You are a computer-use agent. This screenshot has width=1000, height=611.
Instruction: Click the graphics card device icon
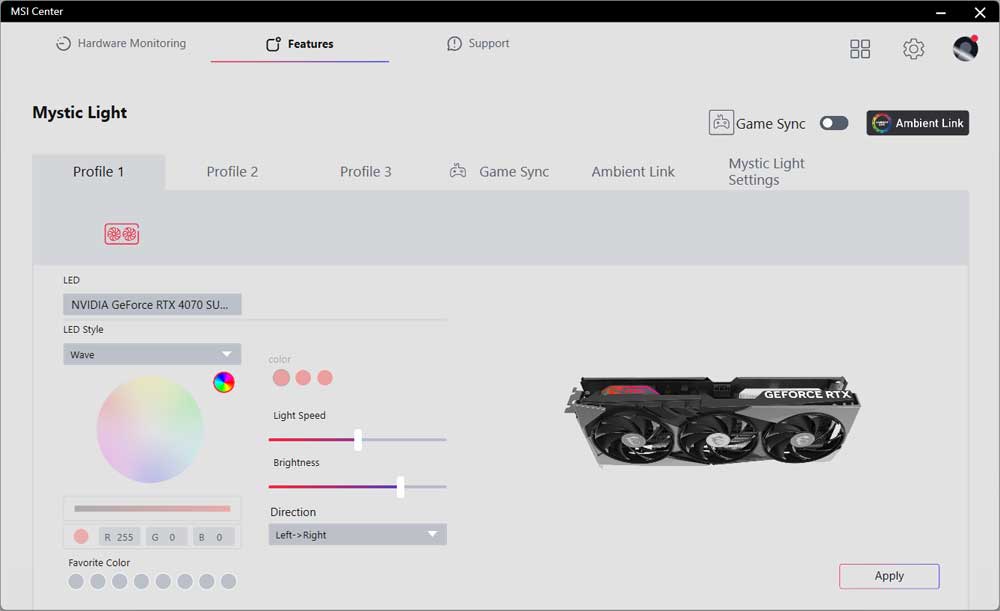122,234
